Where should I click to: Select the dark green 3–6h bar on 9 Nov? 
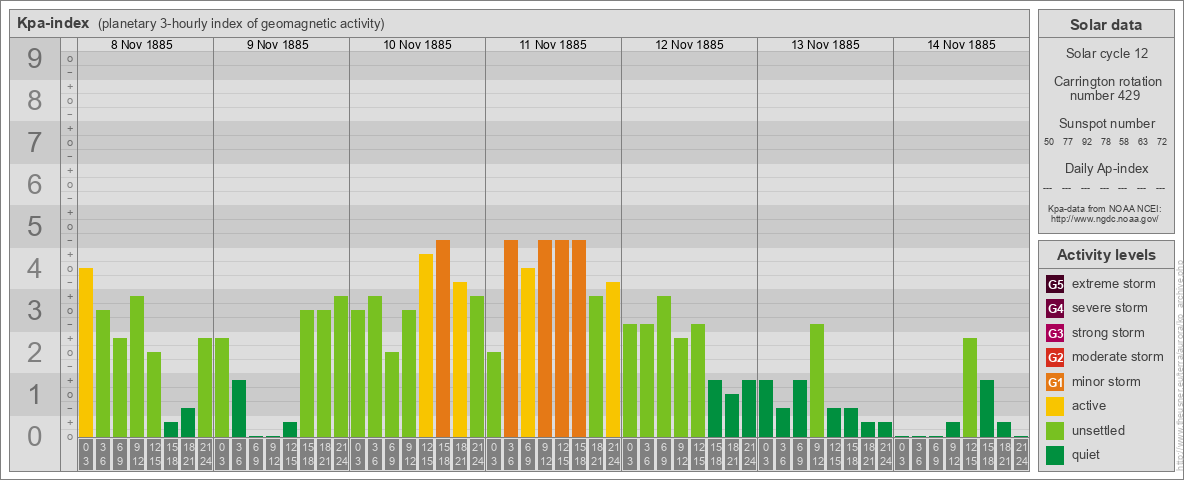(239, 408)
